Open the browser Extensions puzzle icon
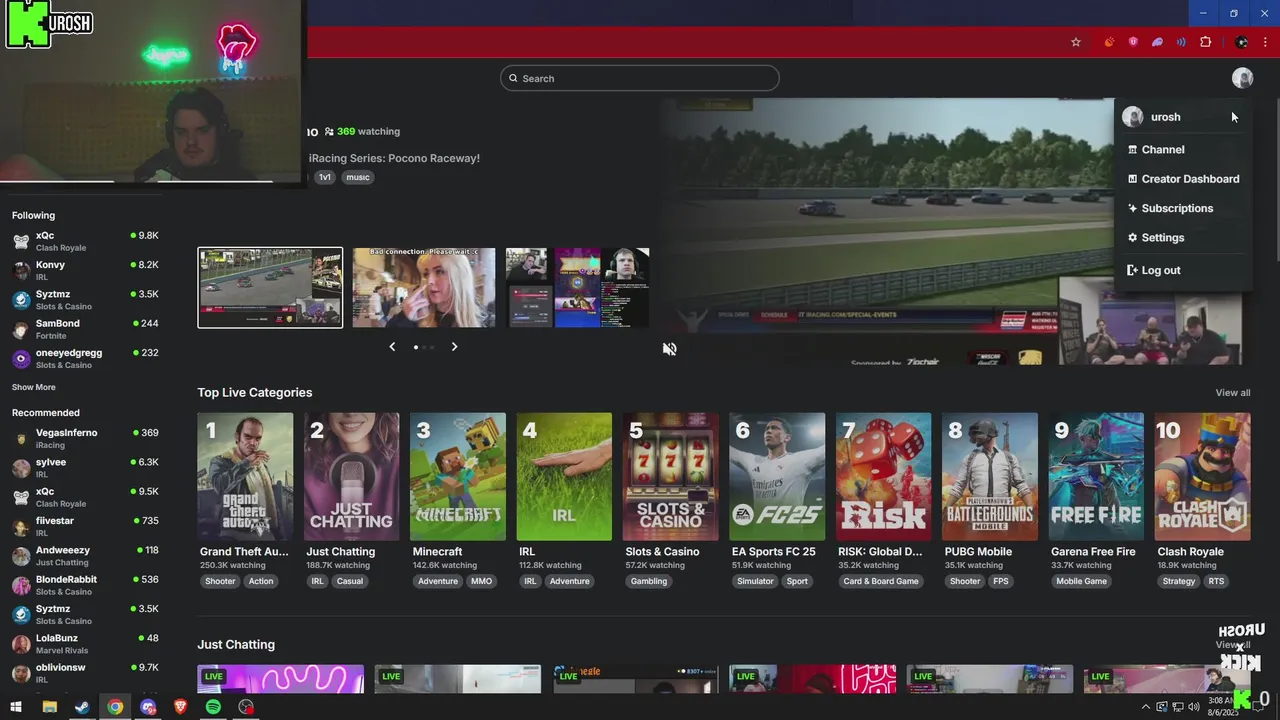 (x=1205, y=42)
